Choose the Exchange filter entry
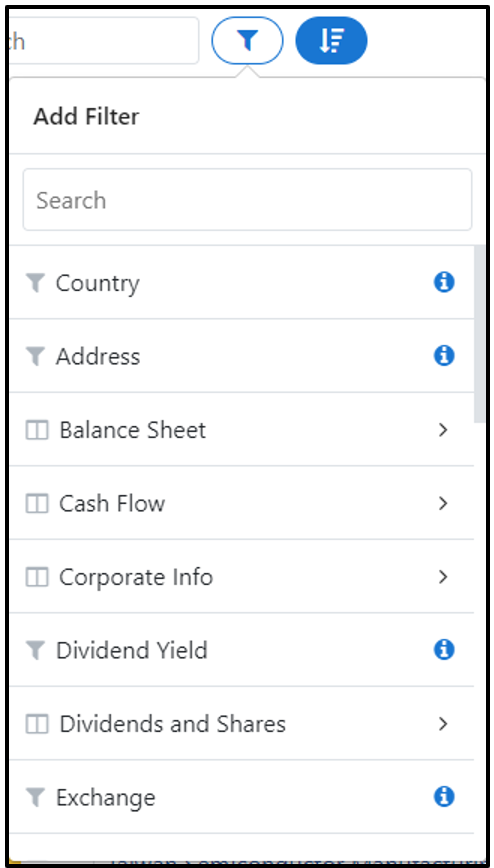494x868 pixels. click(x=241, y=797)
